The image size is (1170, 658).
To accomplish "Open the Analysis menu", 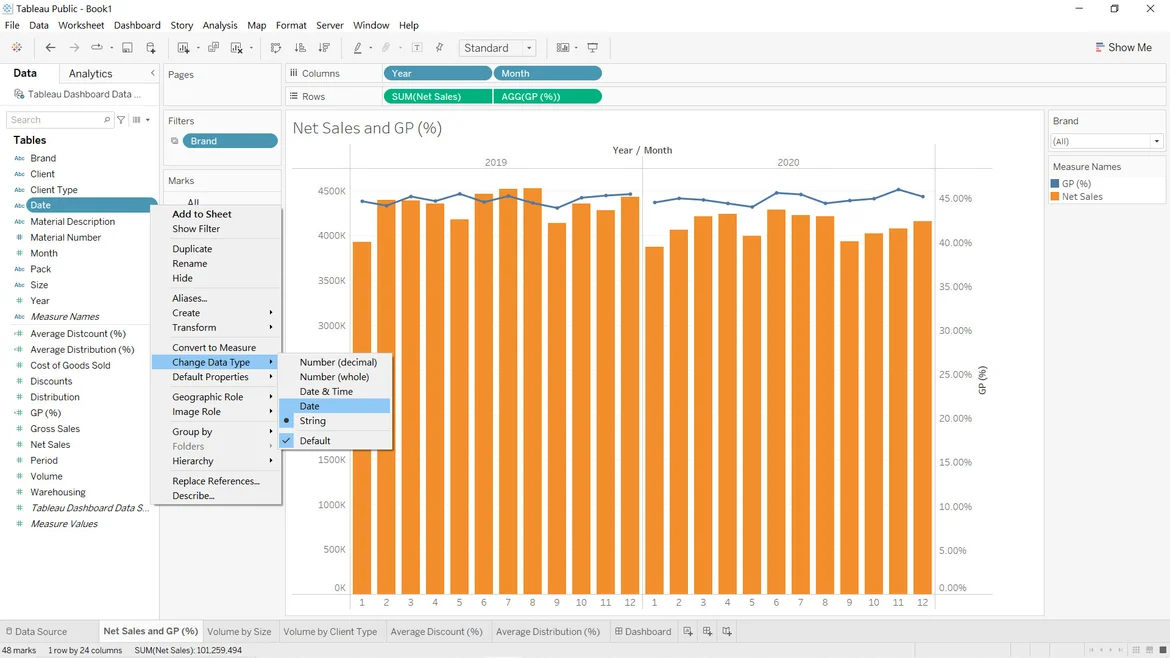I will click(220, 25).
